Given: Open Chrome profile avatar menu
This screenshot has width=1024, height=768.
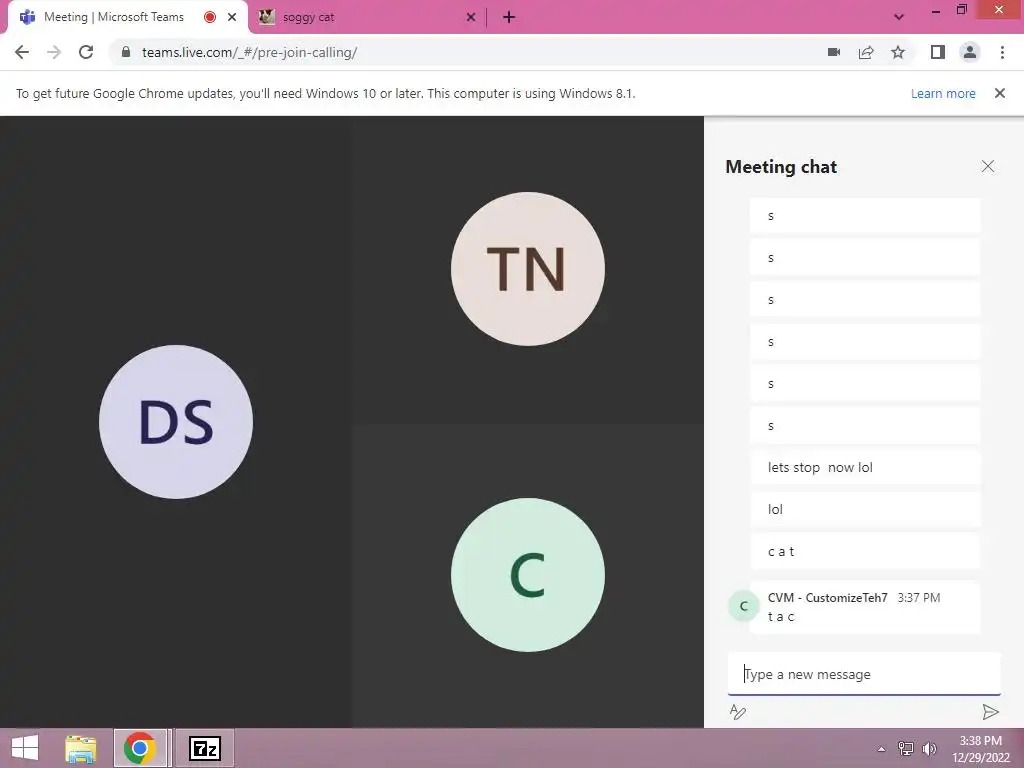Looking at the screenshot, I should (970, 52).
